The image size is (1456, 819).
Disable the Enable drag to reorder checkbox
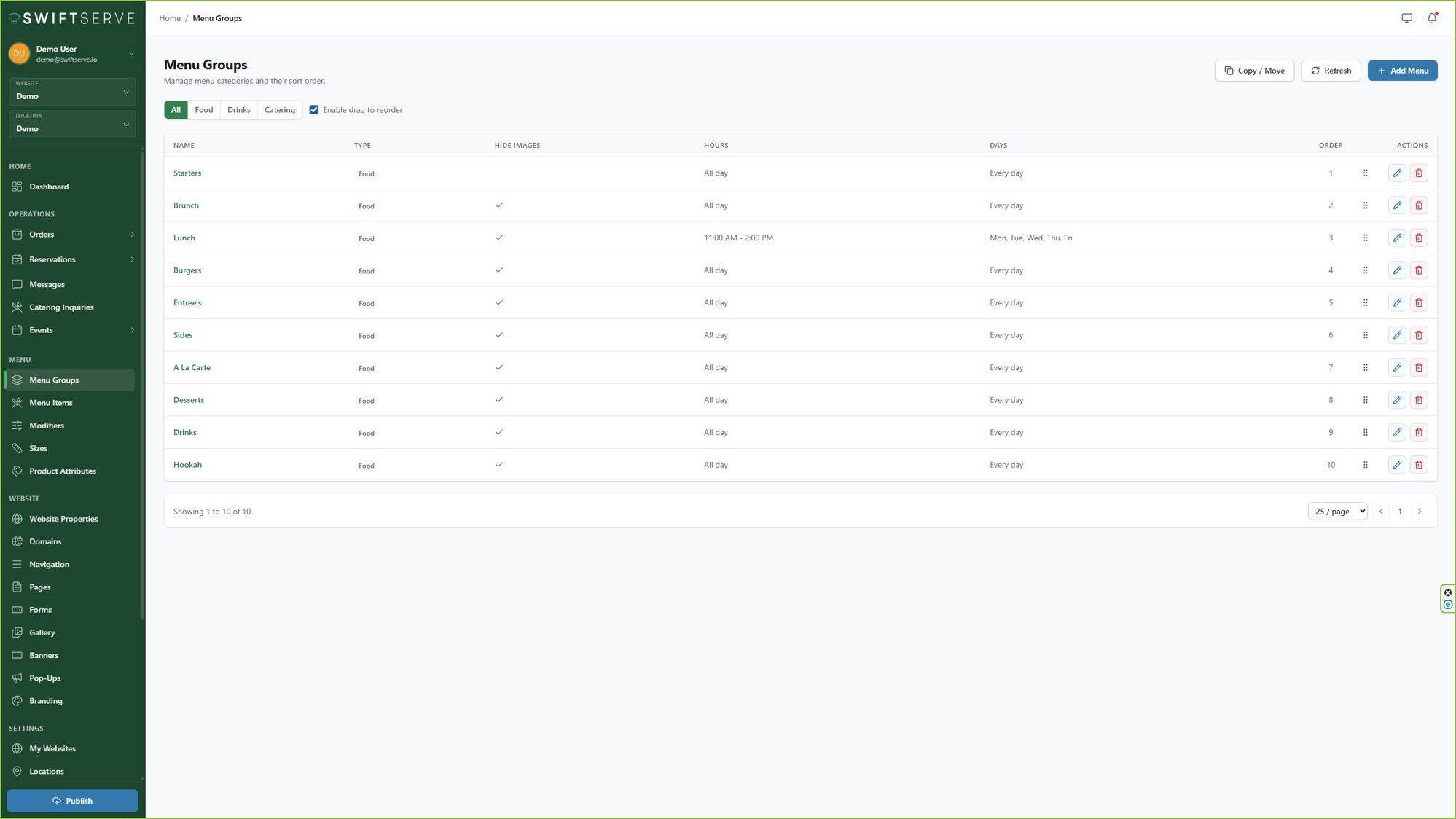pyautogui.click(x=314, y=109)
